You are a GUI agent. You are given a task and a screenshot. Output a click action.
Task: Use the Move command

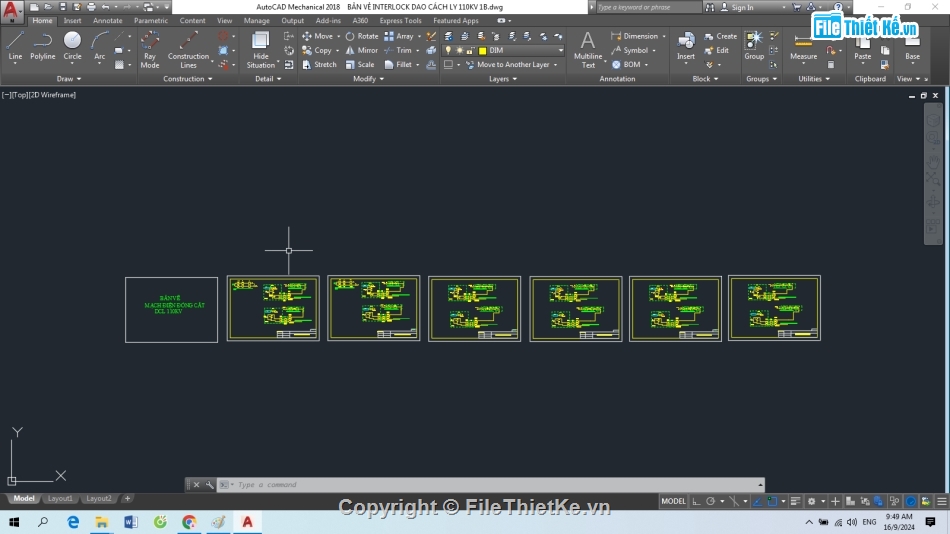coord(317,36)
